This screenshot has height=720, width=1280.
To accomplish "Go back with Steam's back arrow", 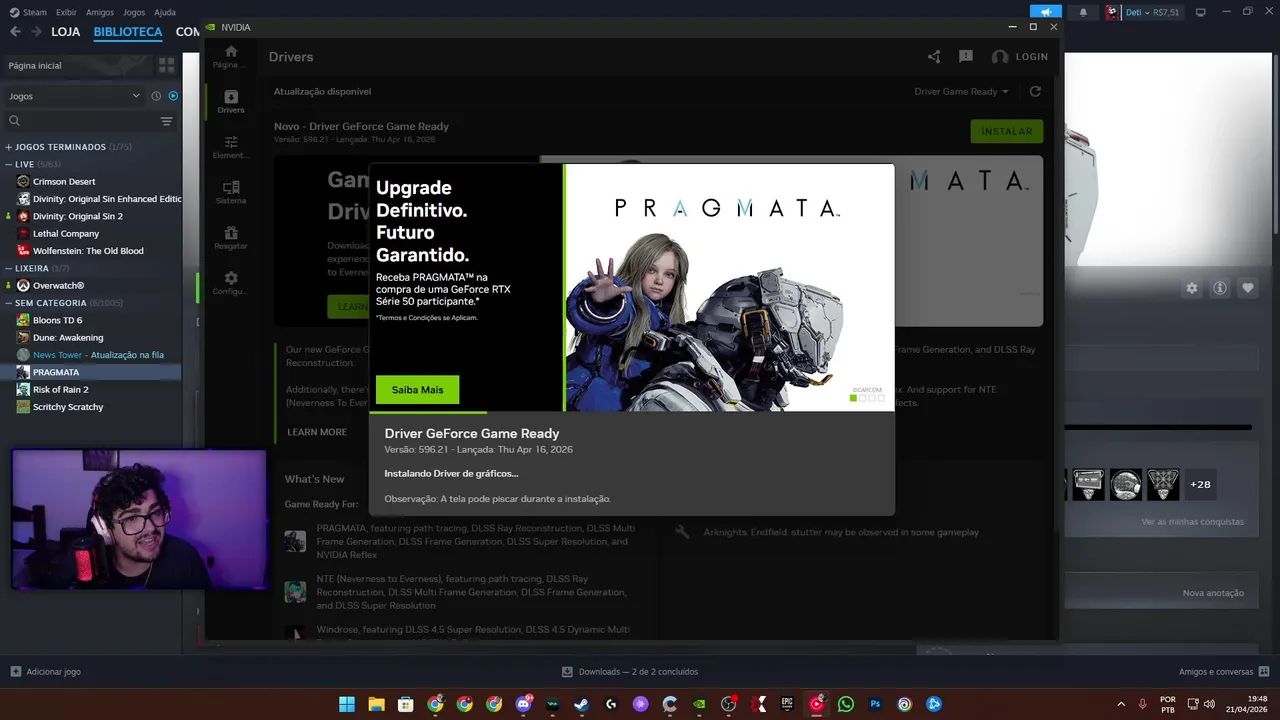I will 15,32.
